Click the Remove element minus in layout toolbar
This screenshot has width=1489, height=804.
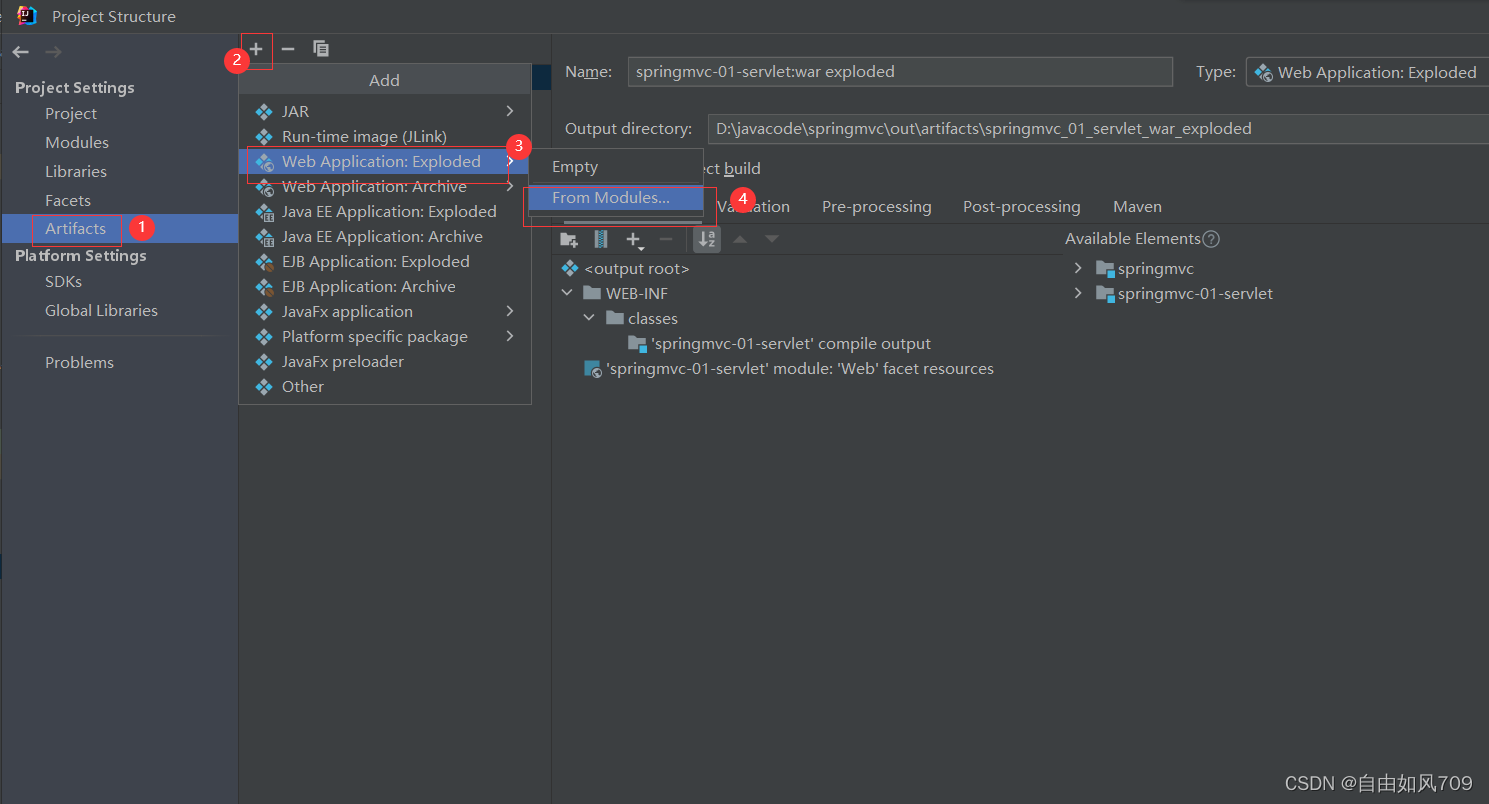coord(666,239)
